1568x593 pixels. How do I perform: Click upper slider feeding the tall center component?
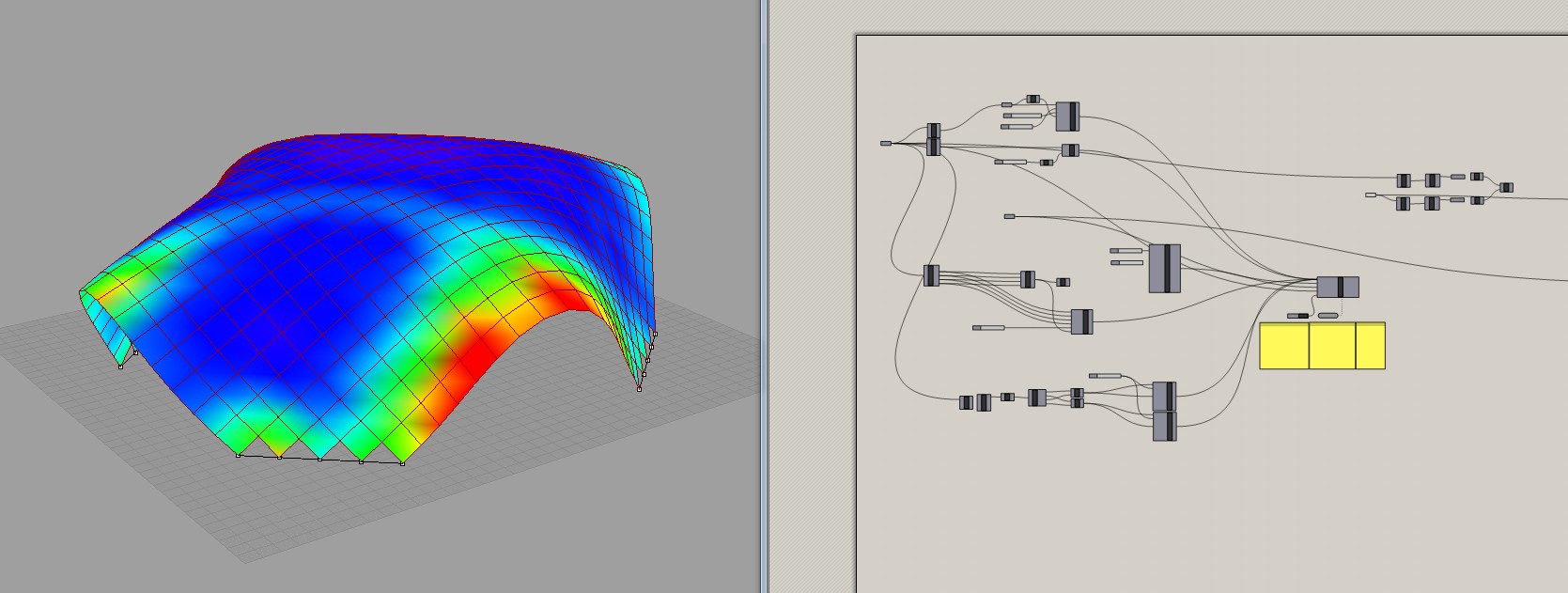(1126, 251)
